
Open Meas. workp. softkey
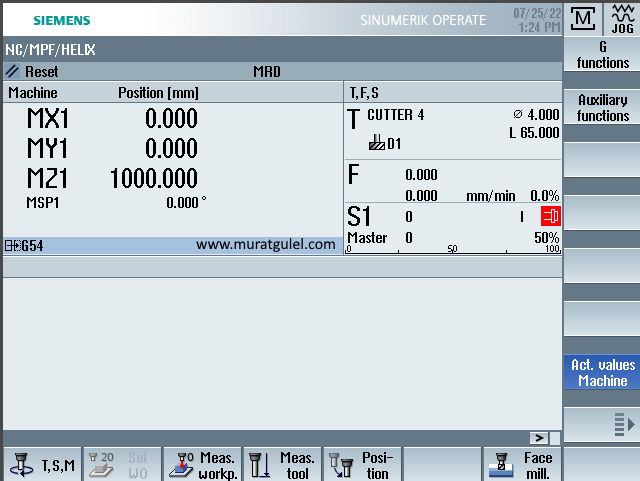tap(202, 465)
